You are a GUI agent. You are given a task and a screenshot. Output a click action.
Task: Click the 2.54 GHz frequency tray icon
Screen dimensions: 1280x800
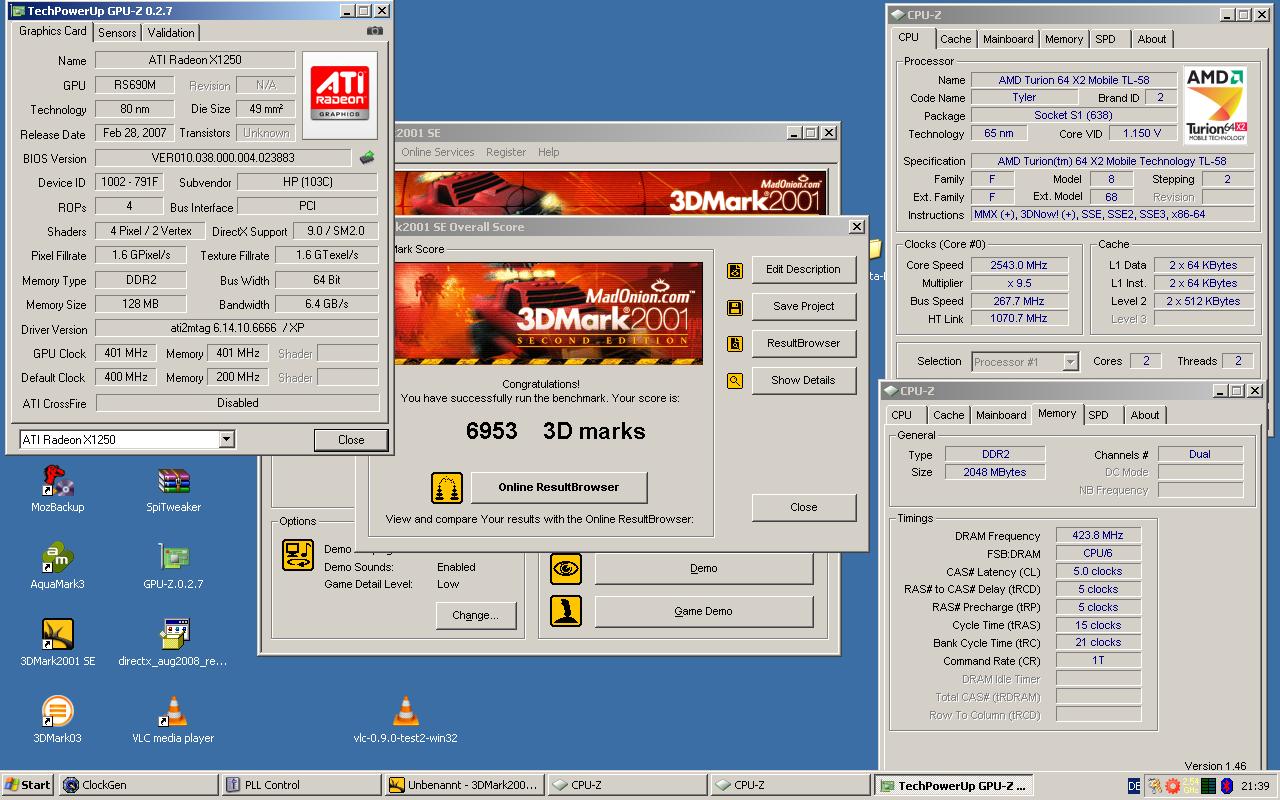click(1190, 786)
